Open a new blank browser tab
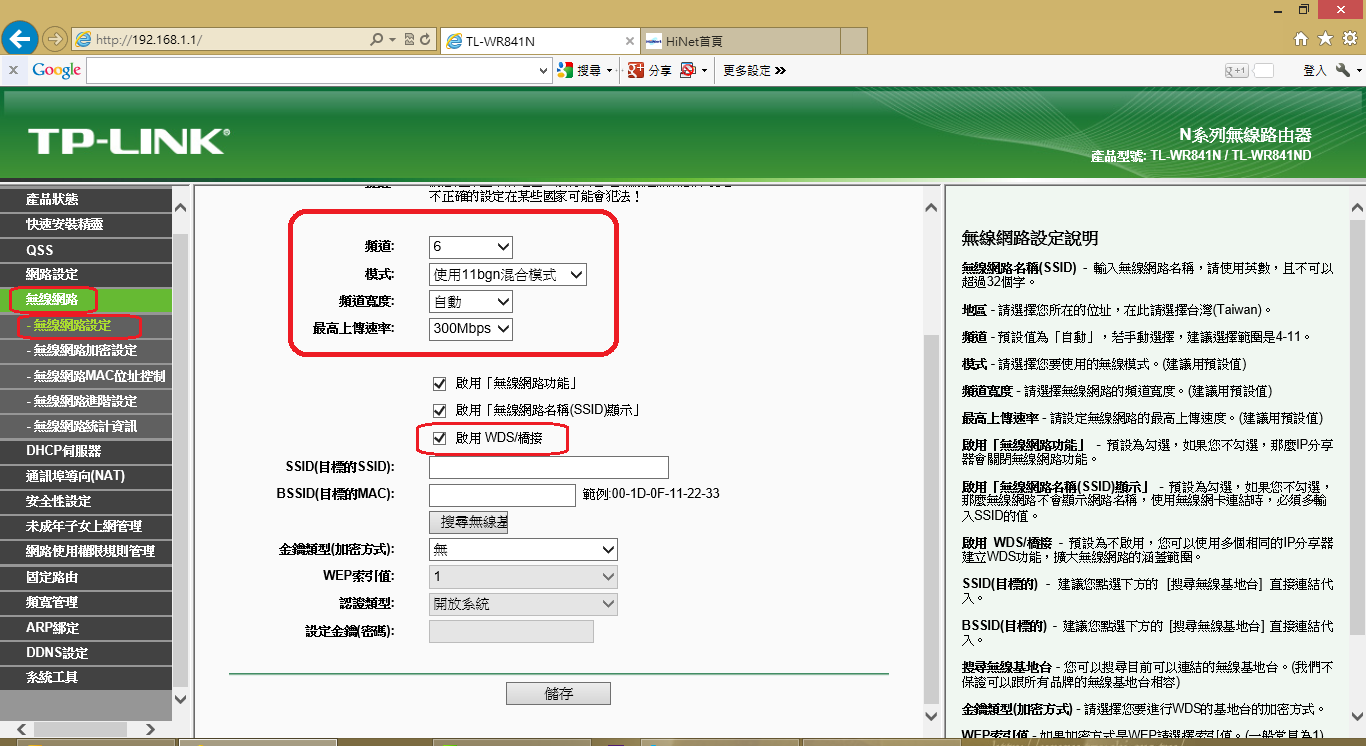 click(853, 41)
